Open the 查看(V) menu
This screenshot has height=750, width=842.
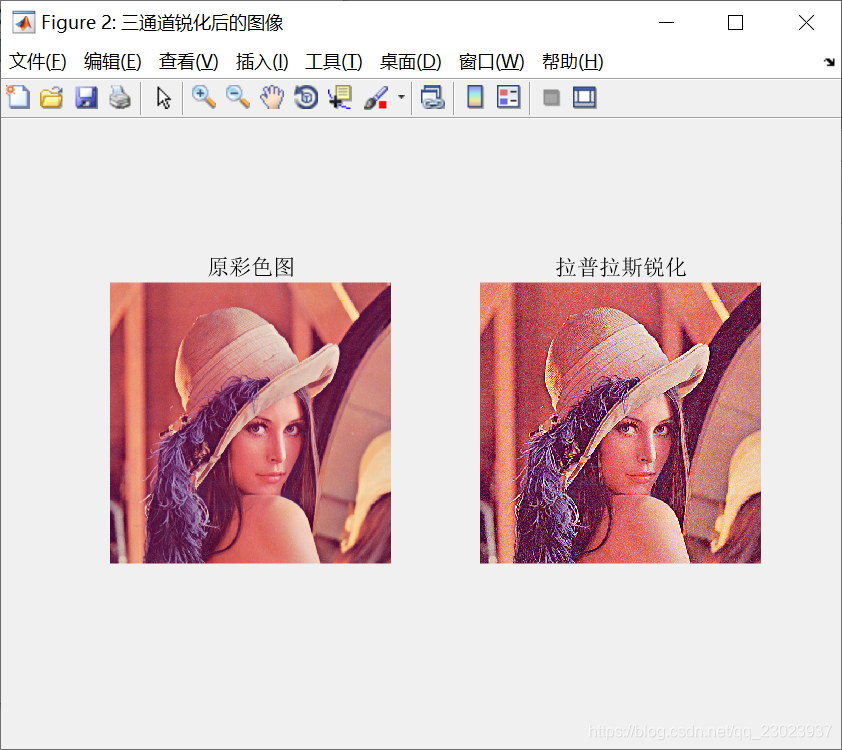188,62
